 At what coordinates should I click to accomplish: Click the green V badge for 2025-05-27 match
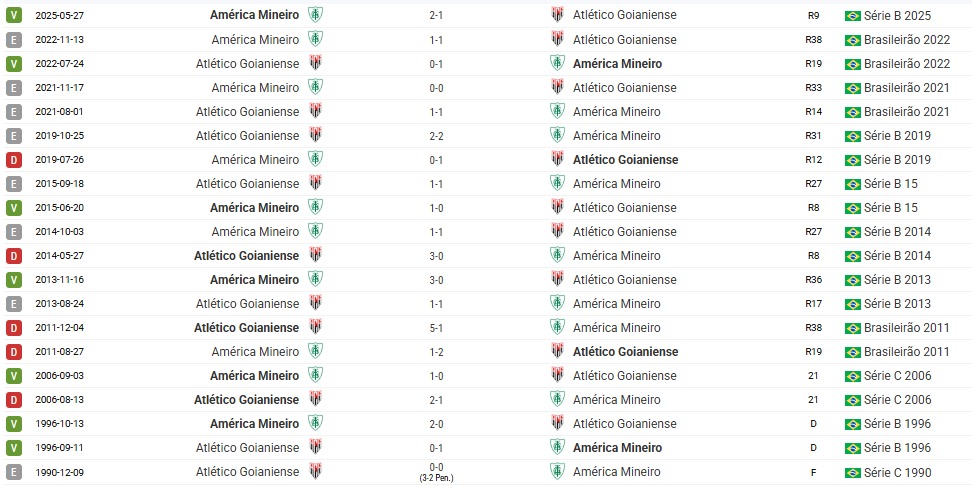tap(14, 15)
